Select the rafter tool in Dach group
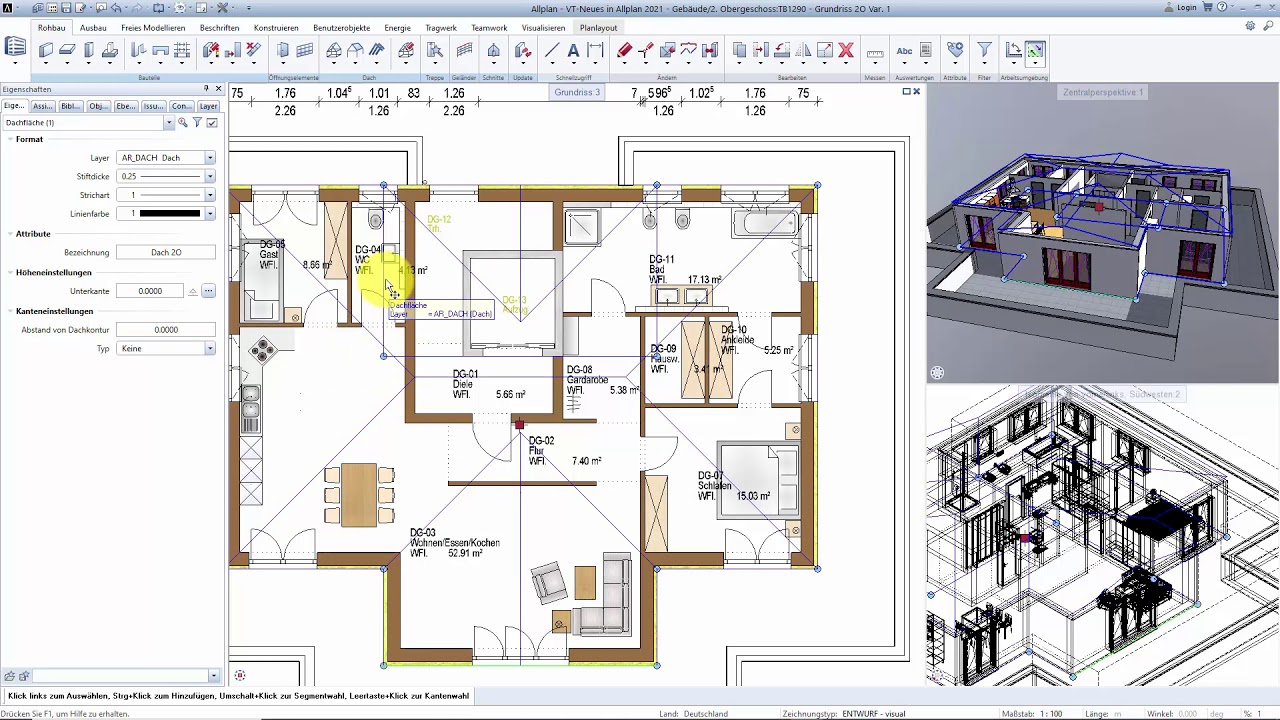This screenshot has width=1280, height=720. [377, 50]
